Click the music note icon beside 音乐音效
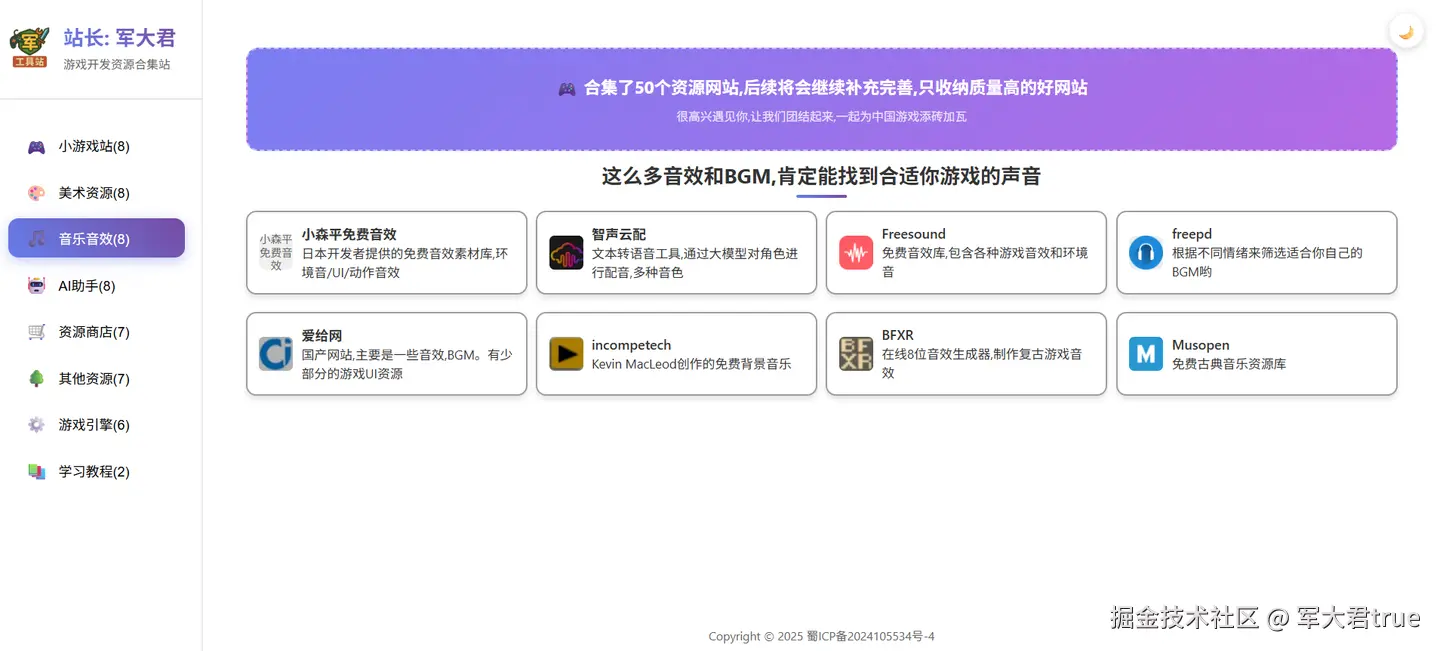Image resolution: width=1440 pixels, height=651 pixels. click(36, 239)
